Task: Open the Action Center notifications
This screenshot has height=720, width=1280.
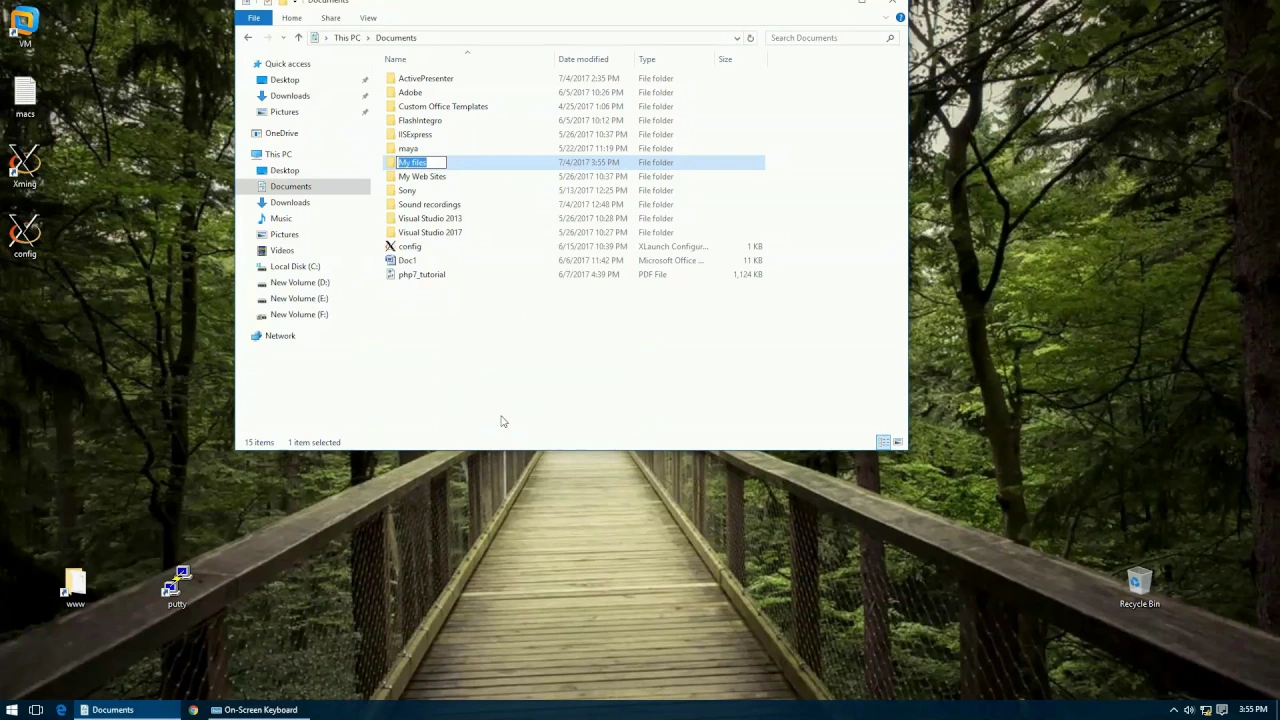Action: pyautogui.click(x=1221, y=710)
